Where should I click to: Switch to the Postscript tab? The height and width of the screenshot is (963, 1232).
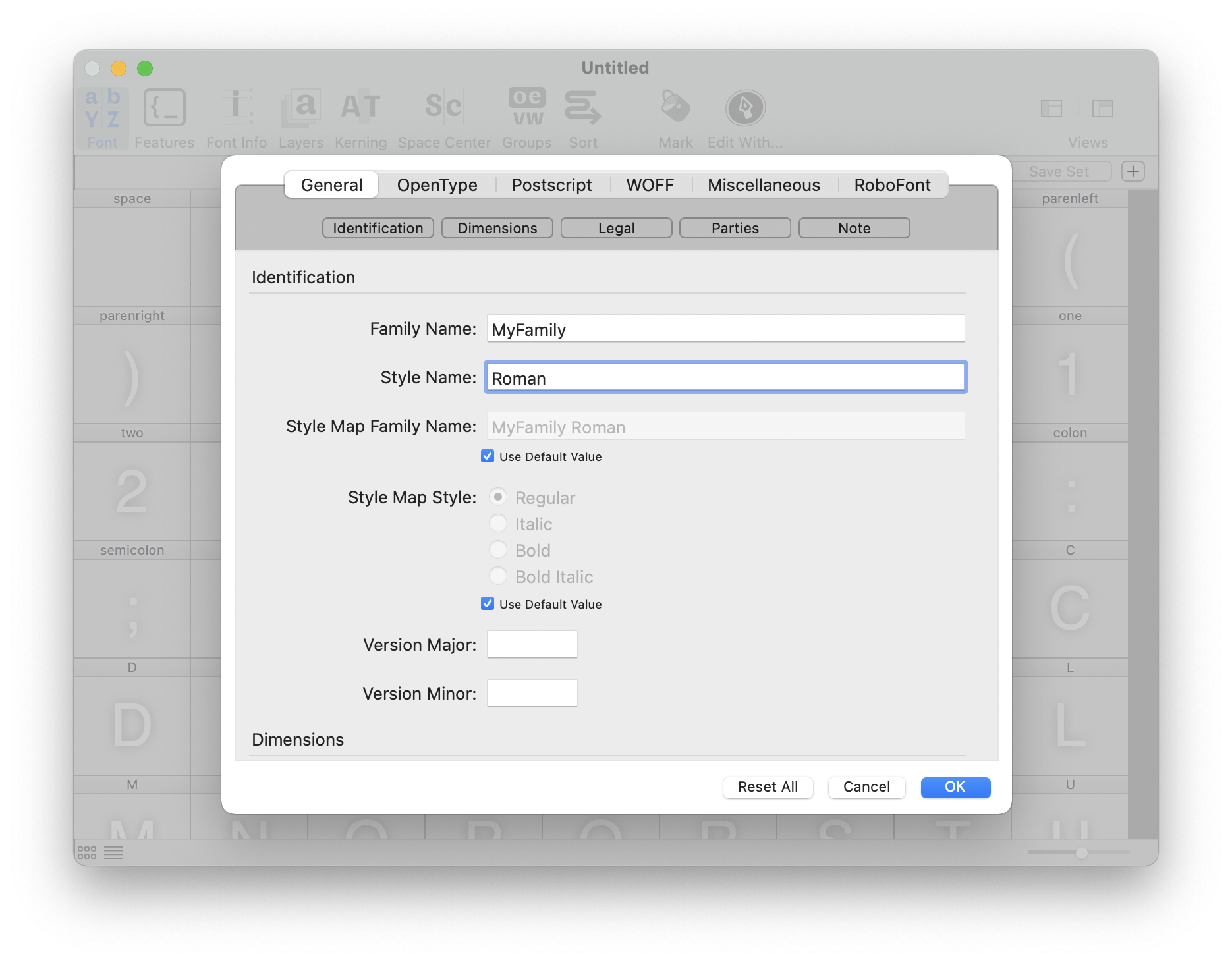pyautogui.click(x=551, y=185)
